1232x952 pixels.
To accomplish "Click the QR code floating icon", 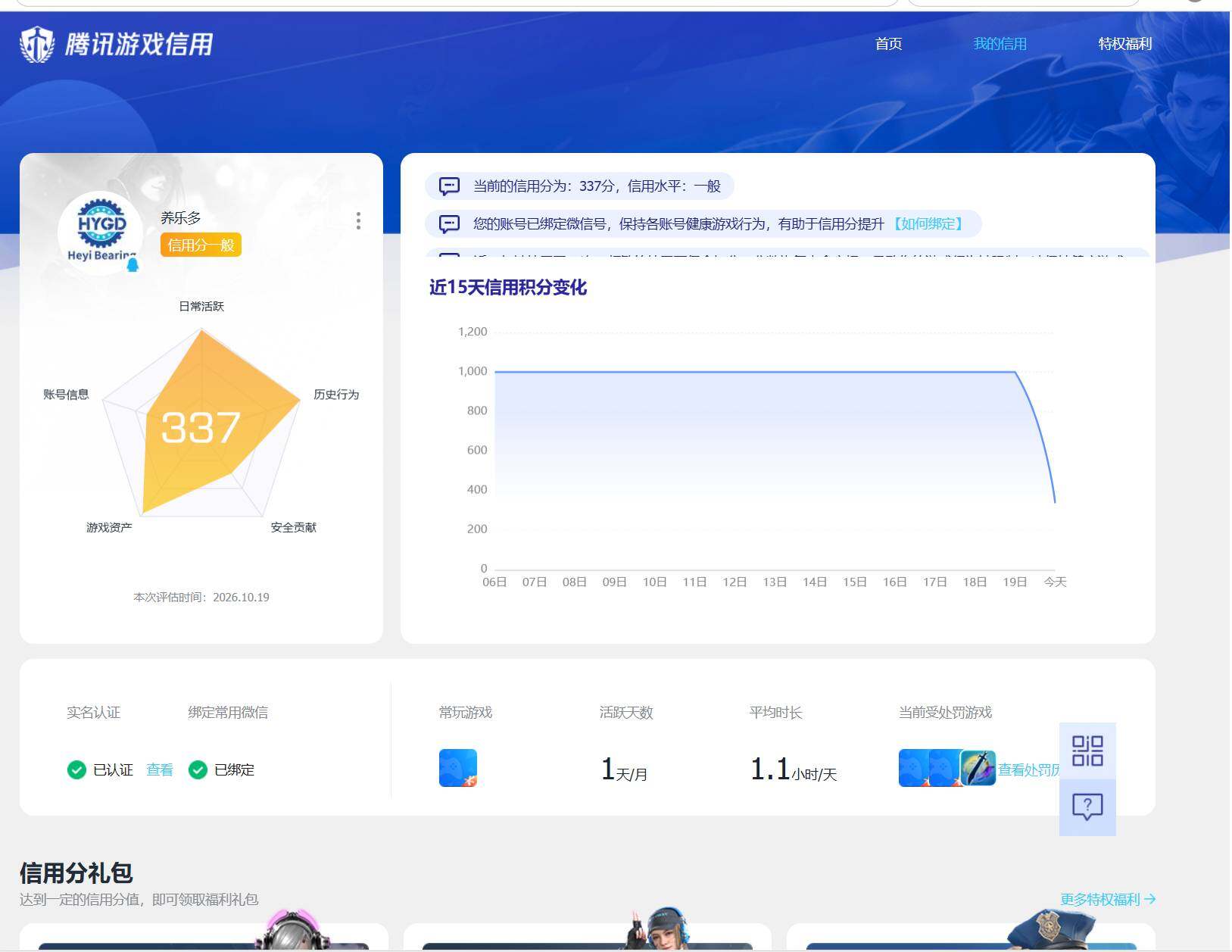I will (x=1087, y=751).
